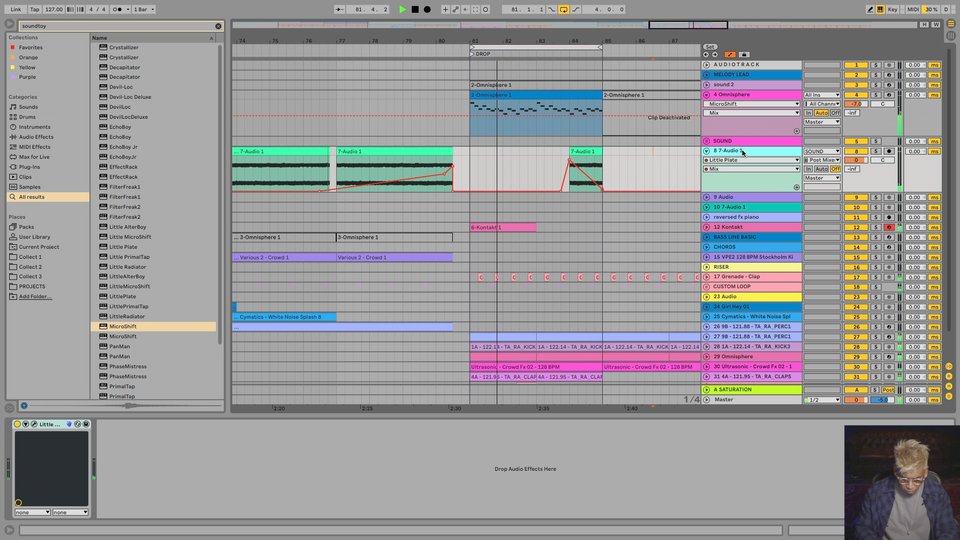Open the Post Mixer input channel dropdown
Image resolution: width=960 pixels, height=540 pixels.
[x=822, y=160]
